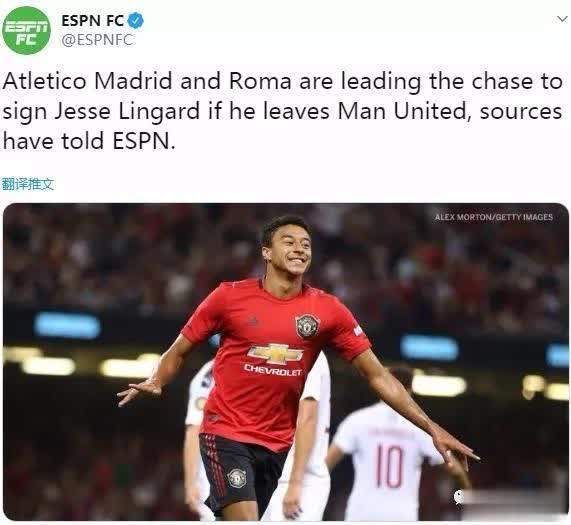This screenshot has height=525, width=571.
Task: Click the words Atletico Madrid in tweet
Action: (87, 81)
